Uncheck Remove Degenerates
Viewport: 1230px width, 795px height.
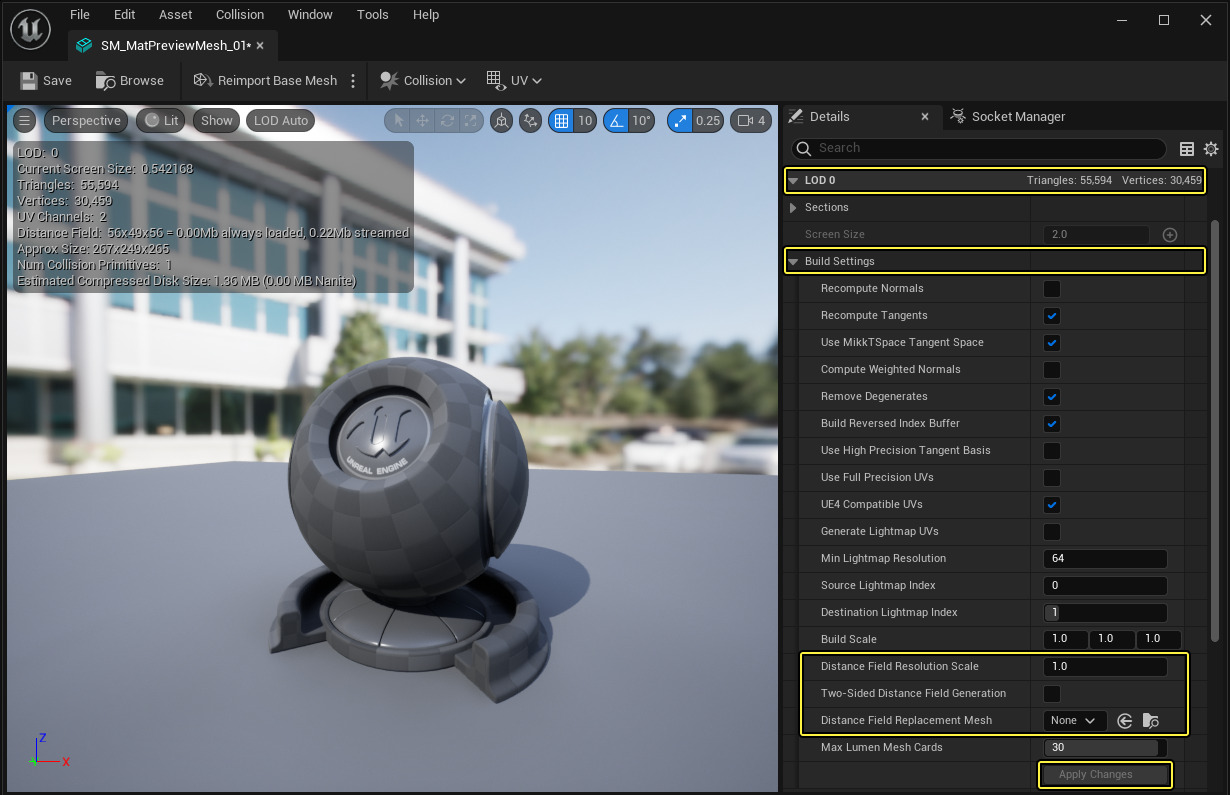(1052, 397)
